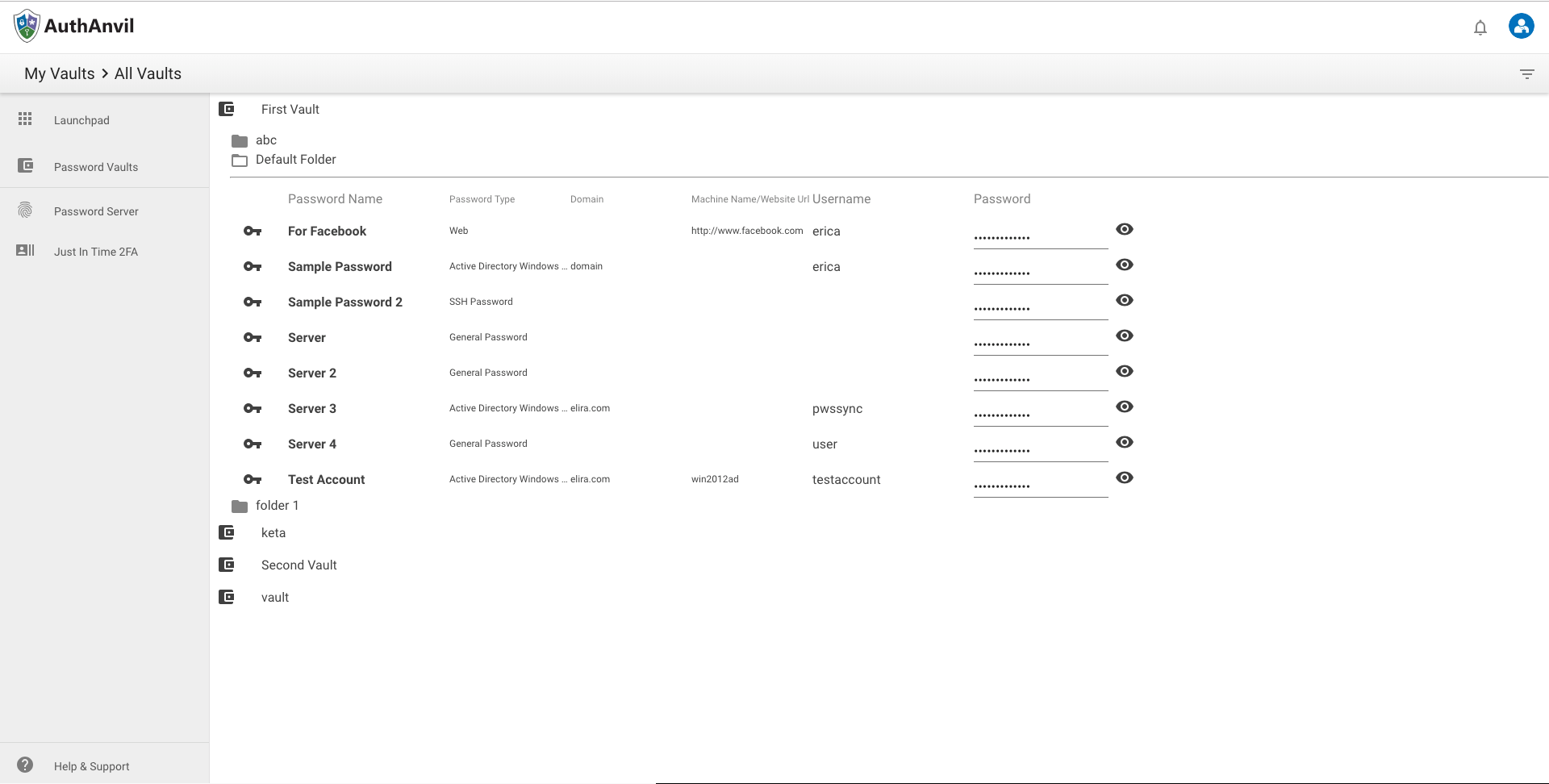Click the Server 4 password field

tap(1041, 450)
